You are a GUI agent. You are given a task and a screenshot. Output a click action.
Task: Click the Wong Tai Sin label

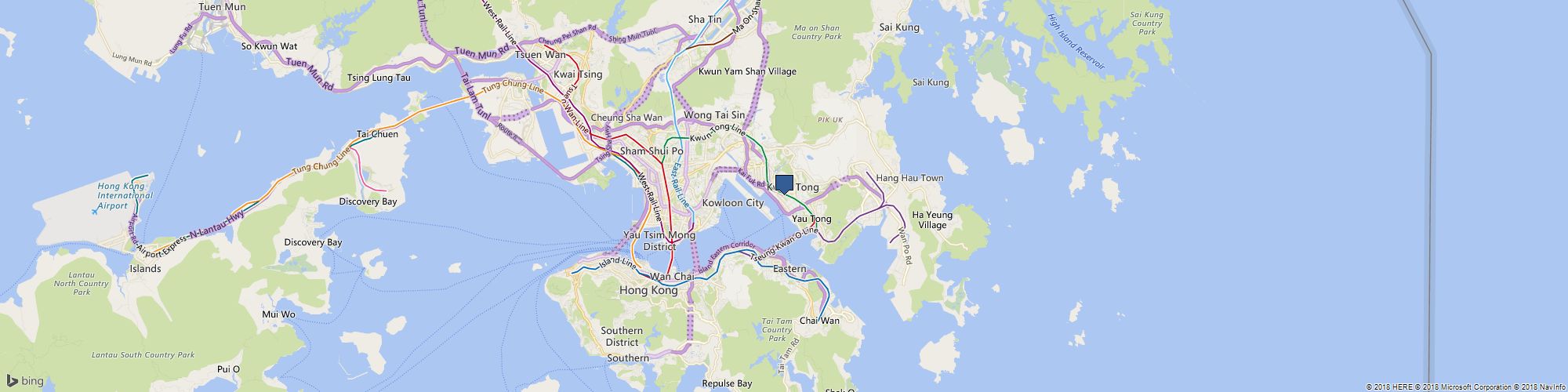pyautogui.click(x=714, y=115)
